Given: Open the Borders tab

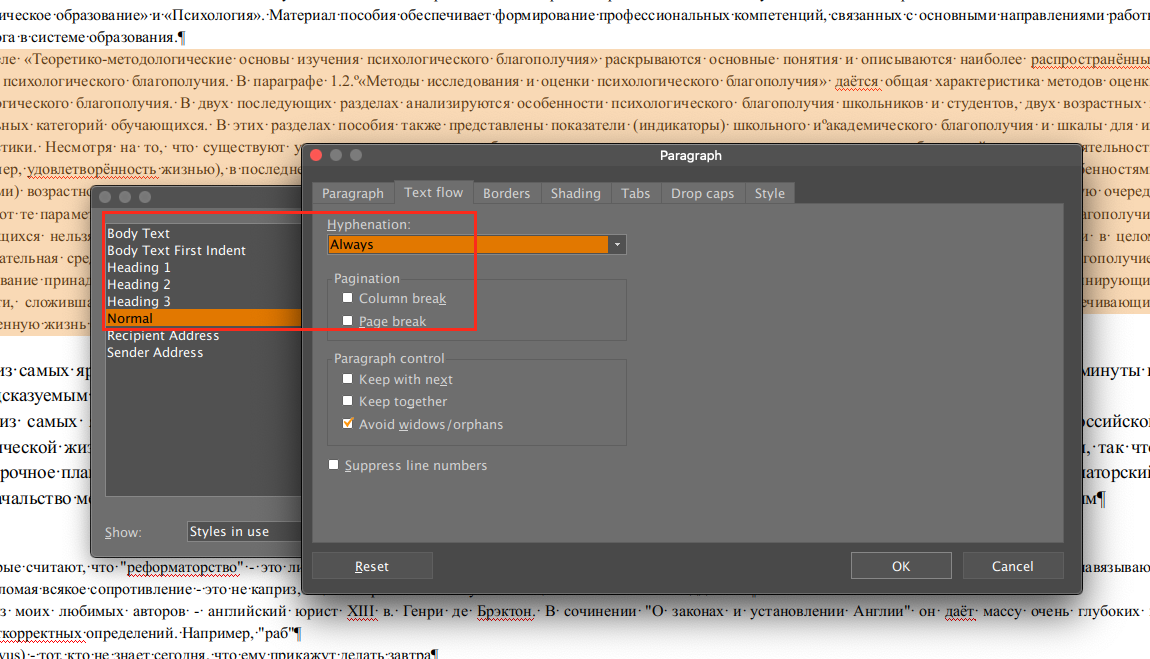Looking at the screenshot, I should point(506,193).
